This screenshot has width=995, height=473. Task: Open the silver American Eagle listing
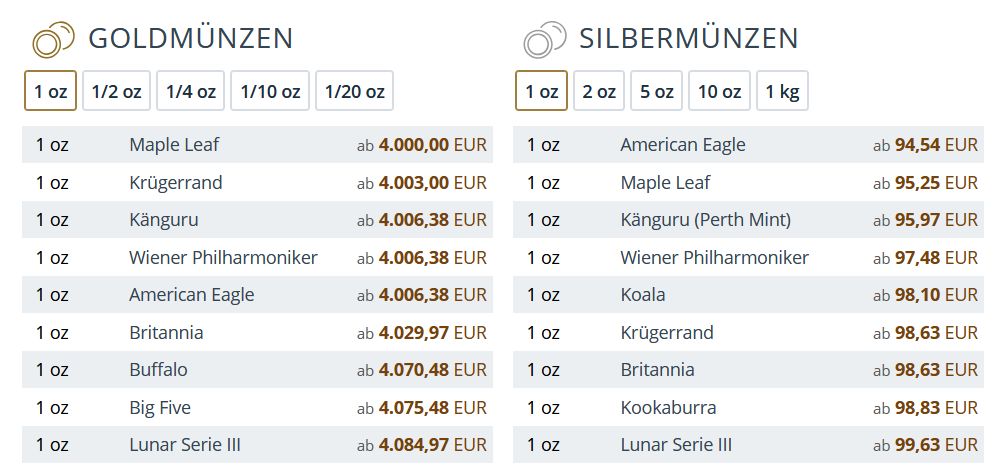coord(683,145)
